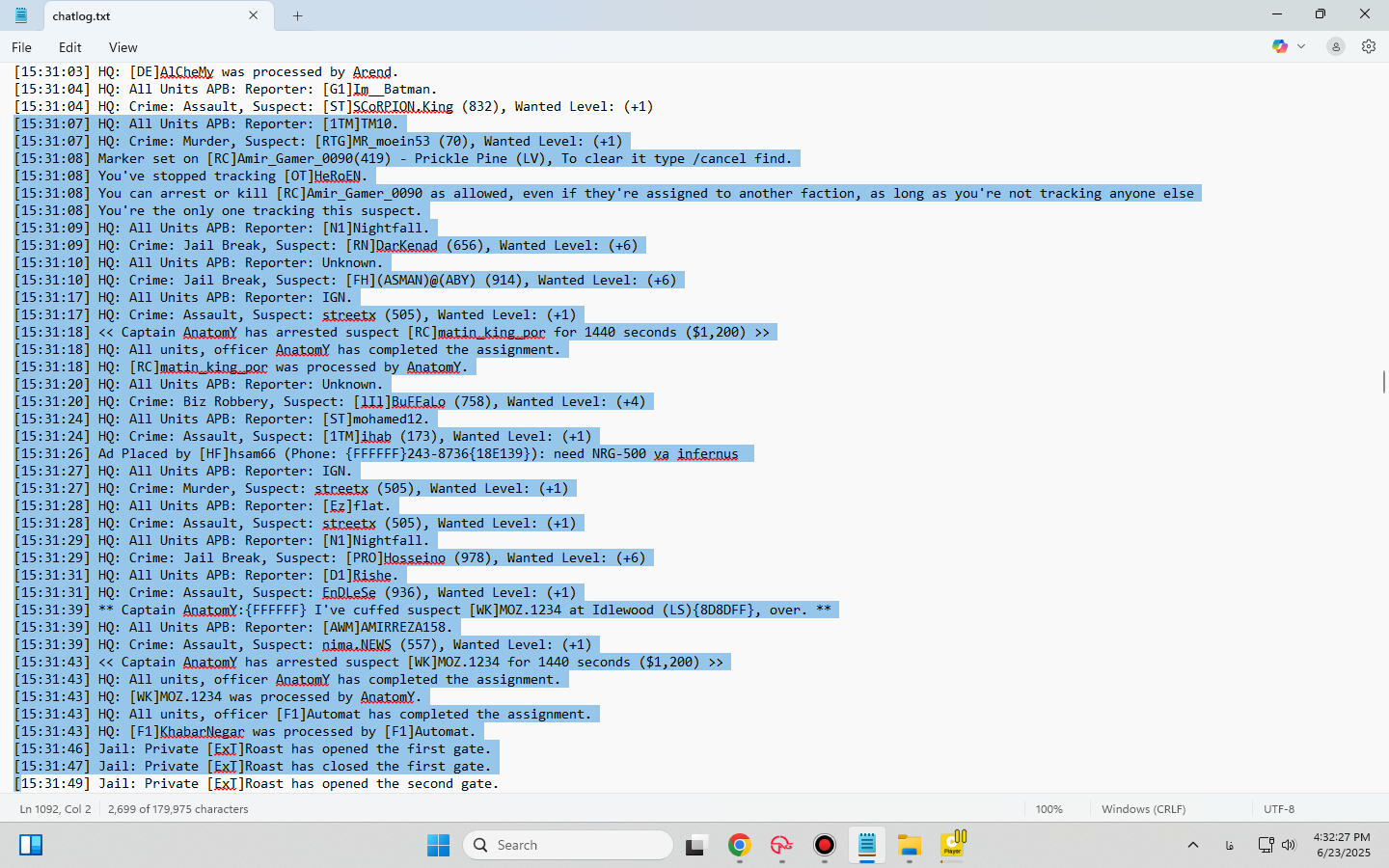1389x868 pixels.
Task: Open the File menu
Action: 21,47
